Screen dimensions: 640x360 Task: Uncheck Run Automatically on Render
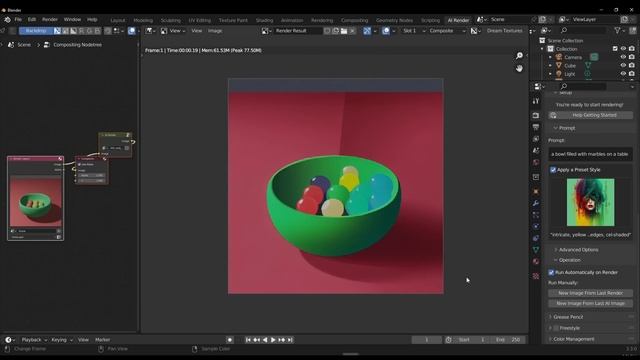click(x=551, y=272)
